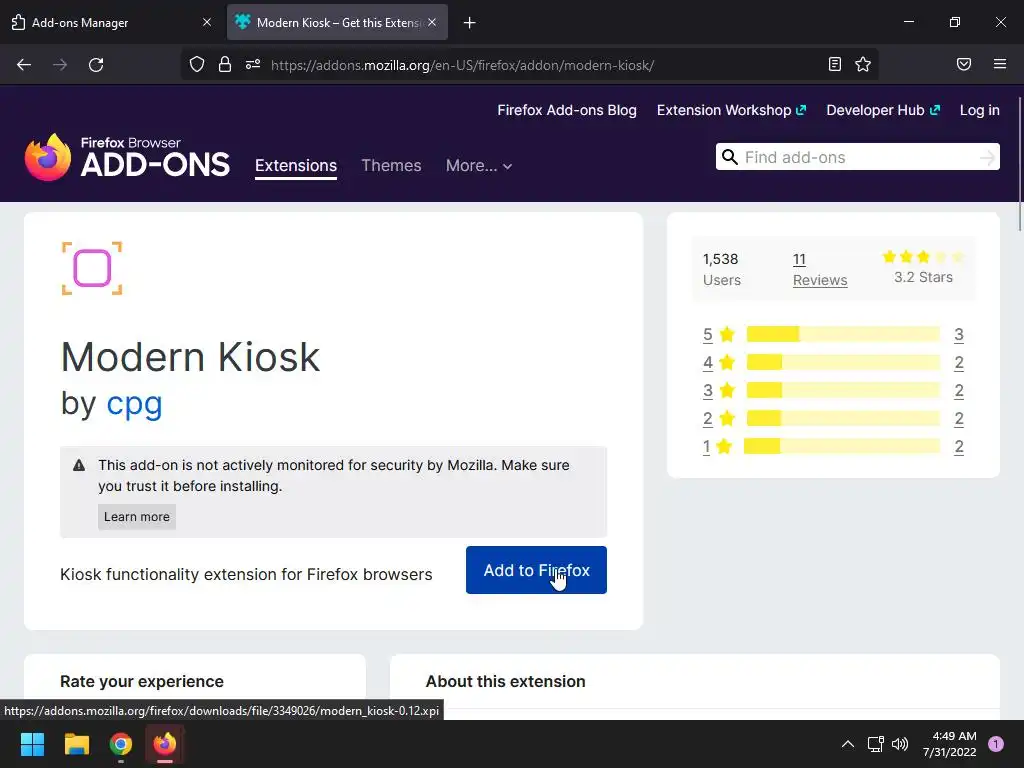Open the network status tray icon
The image size is (1024, 768).
click(875, 744)
